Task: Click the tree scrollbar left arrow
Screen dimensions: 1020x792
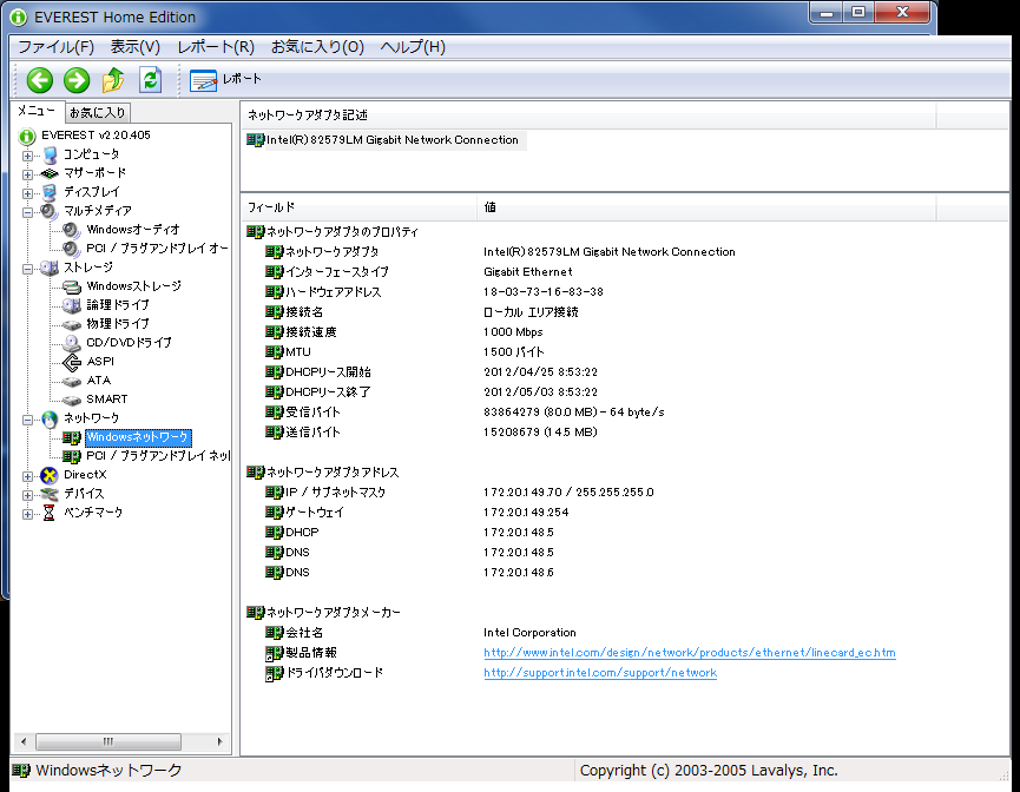Action: [23, 741]
